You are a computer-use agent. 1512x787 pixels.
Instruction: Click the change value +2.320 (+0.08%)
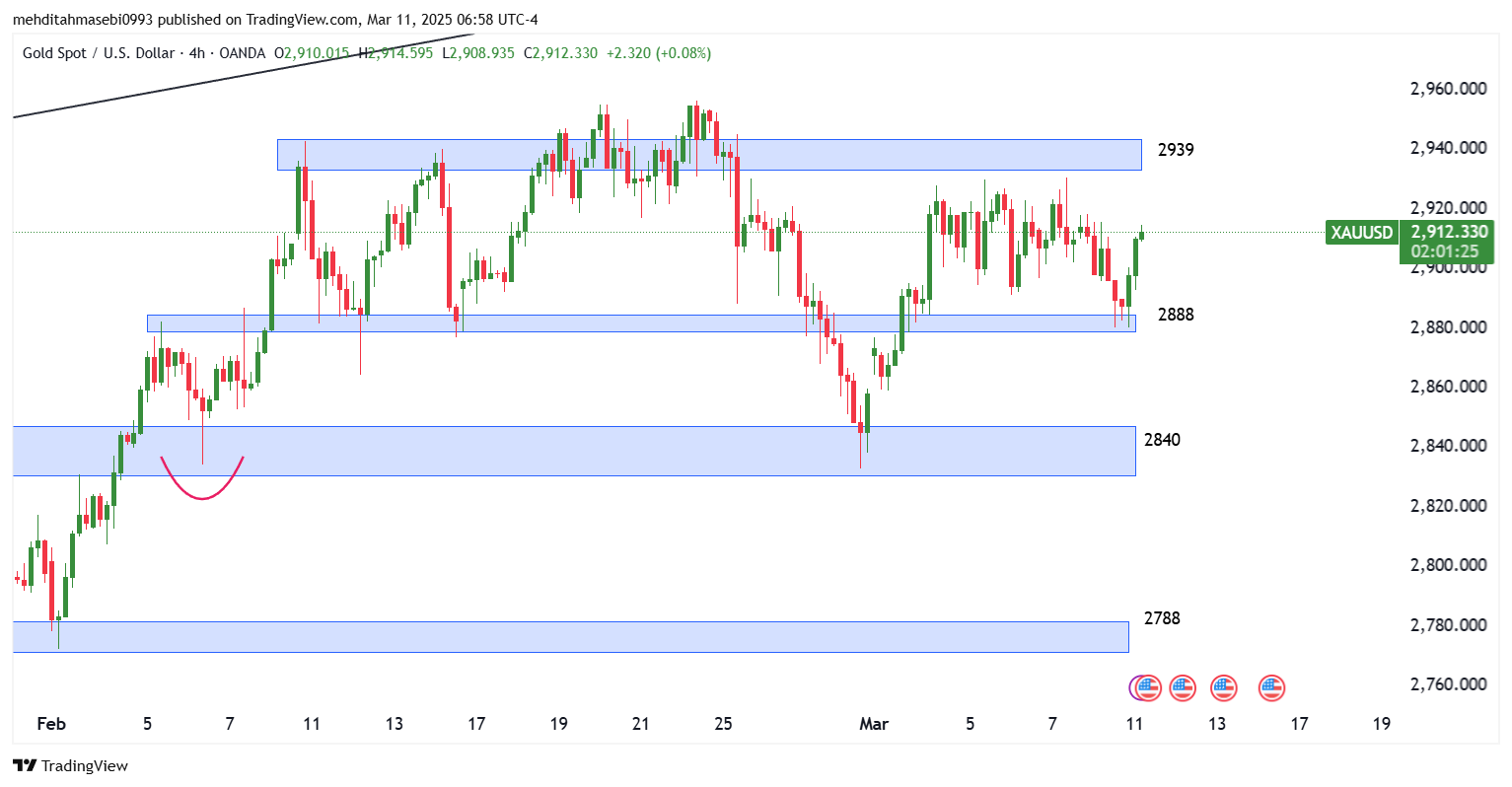[658, 53]
